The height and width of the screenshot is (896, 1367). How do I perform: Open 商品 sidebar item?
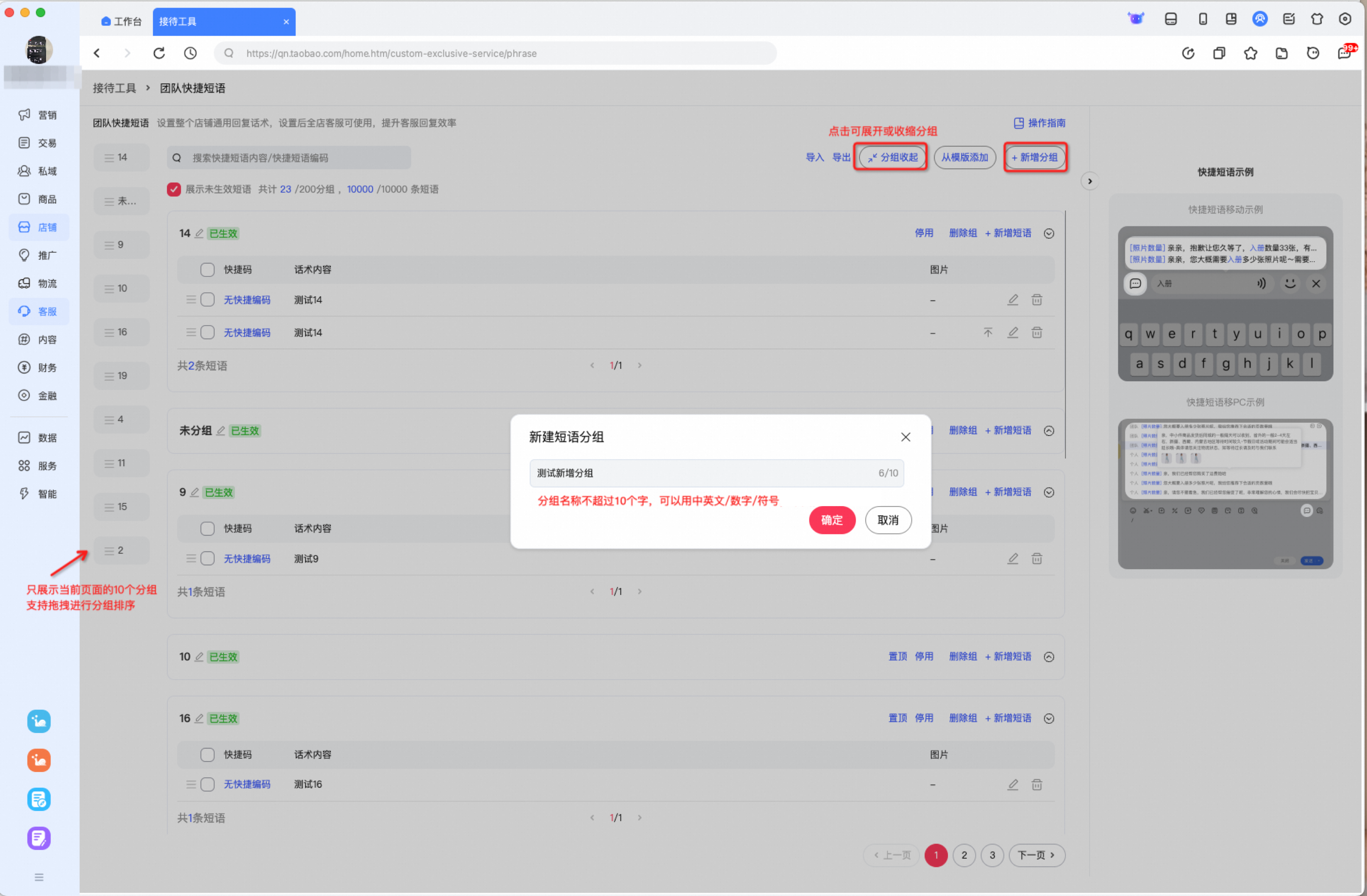[39, 199]
